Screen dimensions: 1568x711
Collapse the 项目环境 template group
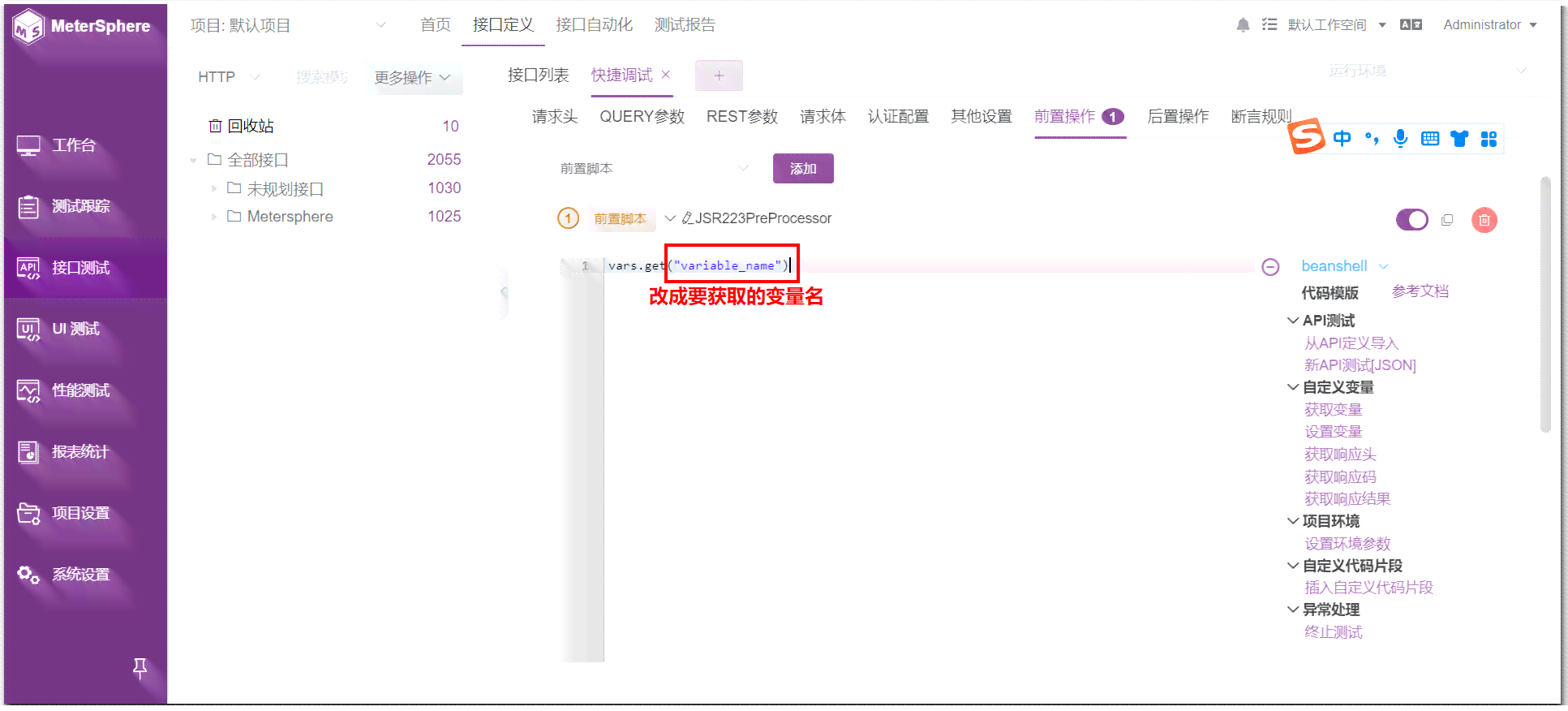(x=1293, y=522)
